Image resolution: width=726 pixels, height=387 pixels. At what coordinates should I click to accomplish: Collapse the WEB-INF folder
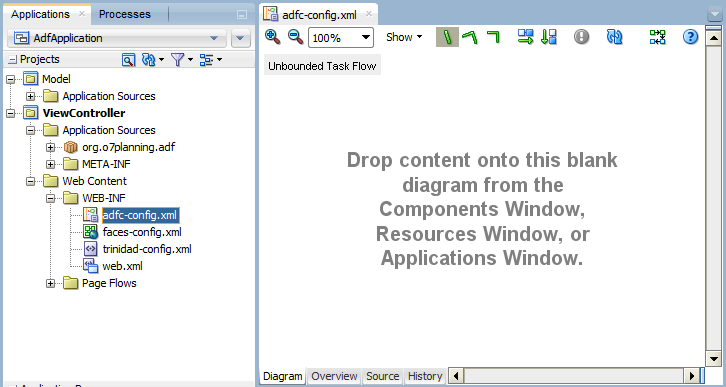[50, 199]
